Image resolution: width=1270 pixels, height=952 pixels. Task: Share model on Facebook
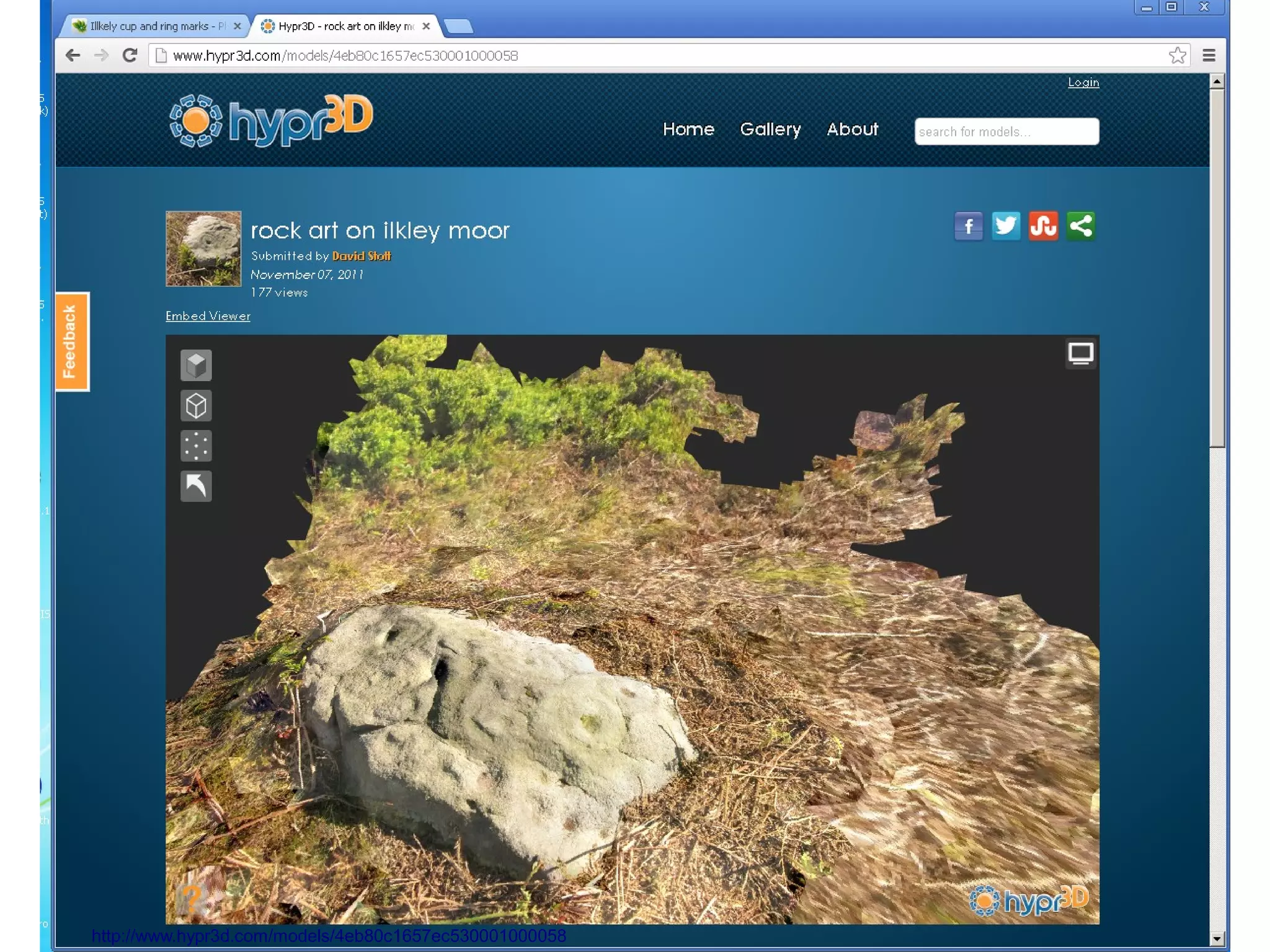click(969, 226)
